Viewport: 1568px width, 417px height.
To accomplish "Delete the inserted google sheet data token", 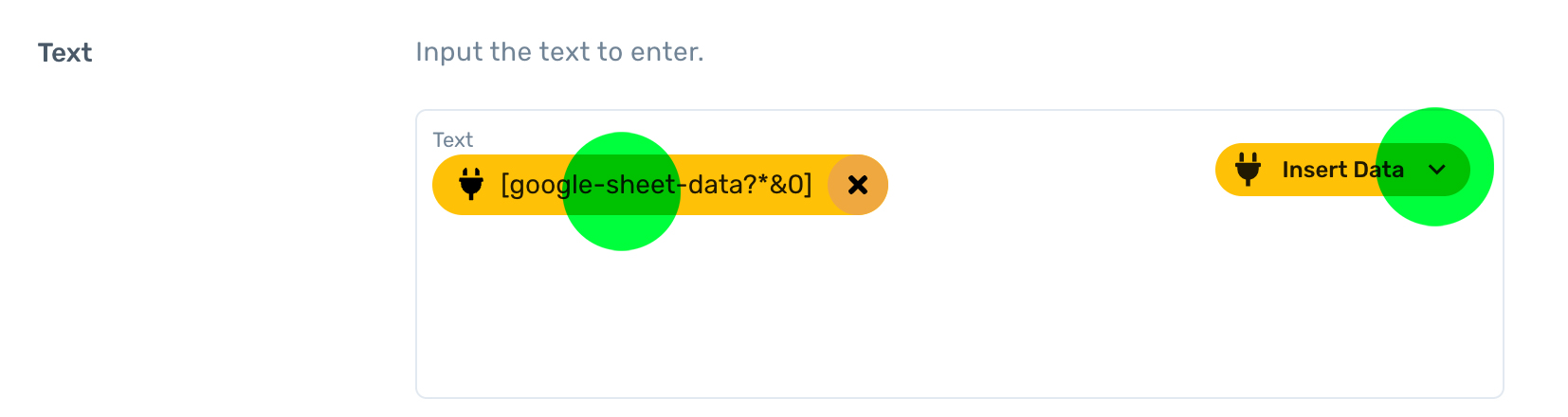I will click(858, 185).
